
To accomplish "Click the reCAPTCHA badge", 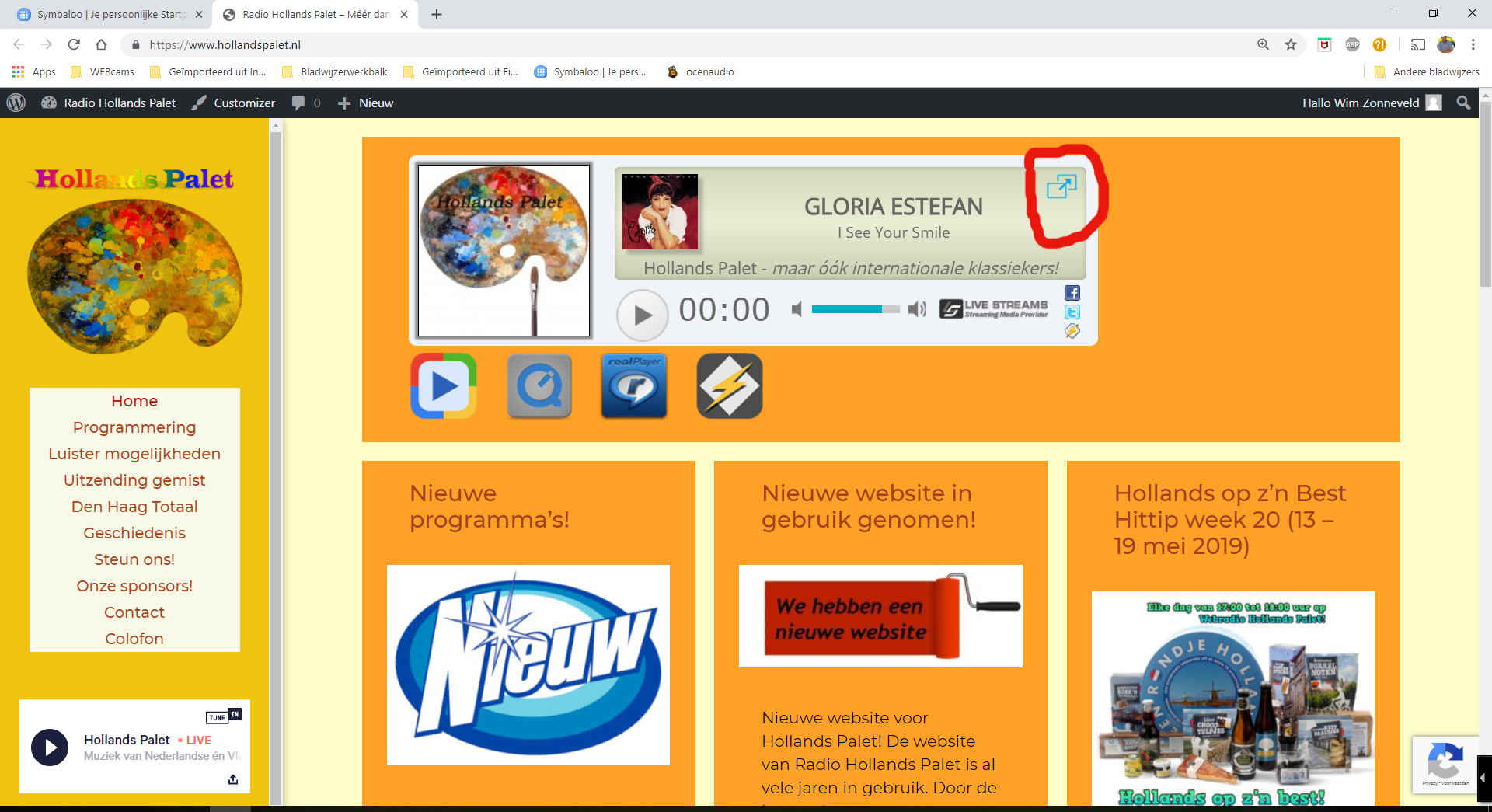I will 1445,765.
